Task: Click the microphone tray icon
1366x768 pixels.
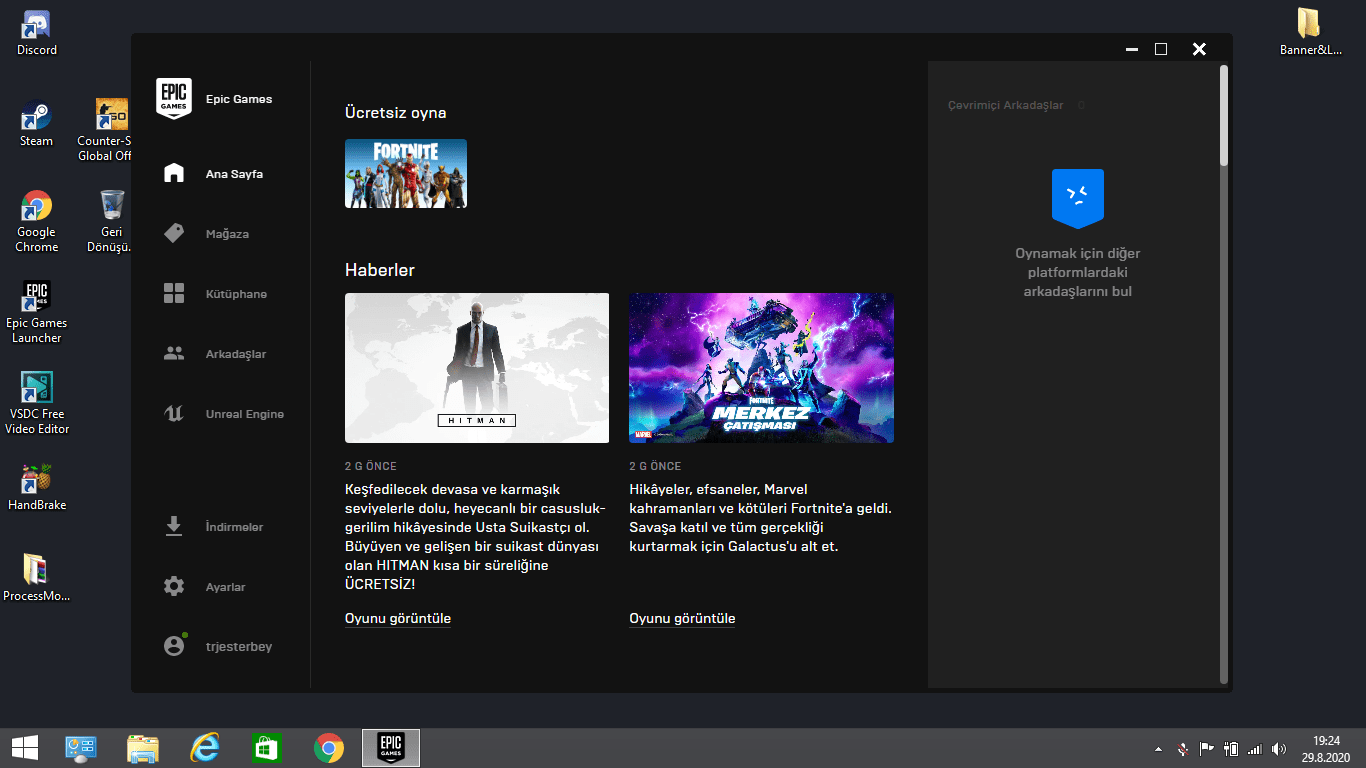Action: pyautogui.click(x=1183, y=749)
